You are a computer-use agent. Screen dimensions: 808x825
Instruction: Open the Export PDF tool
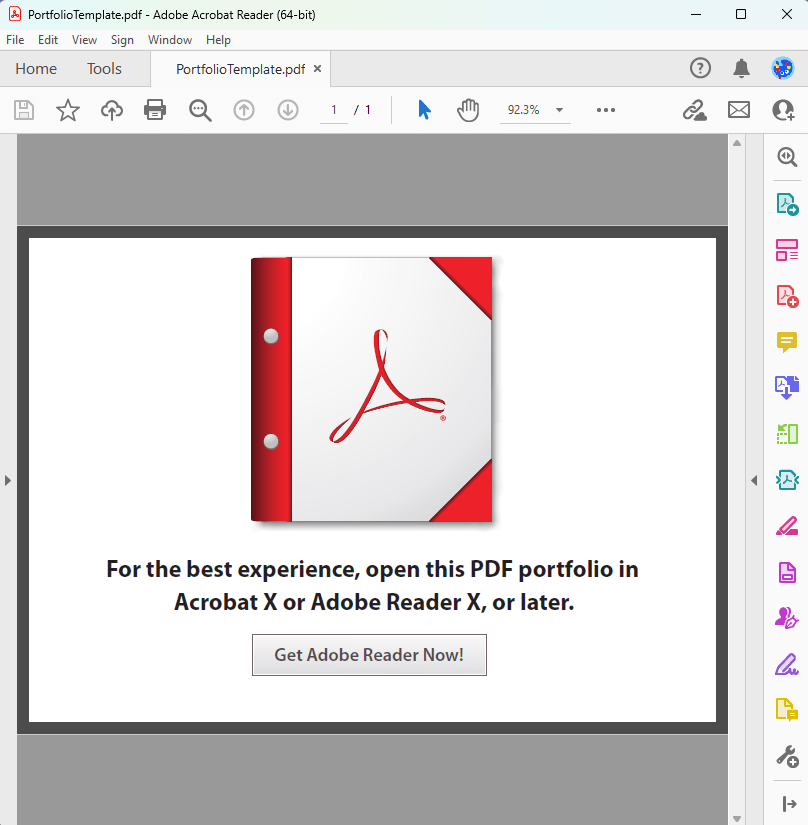tap(787, 203)
